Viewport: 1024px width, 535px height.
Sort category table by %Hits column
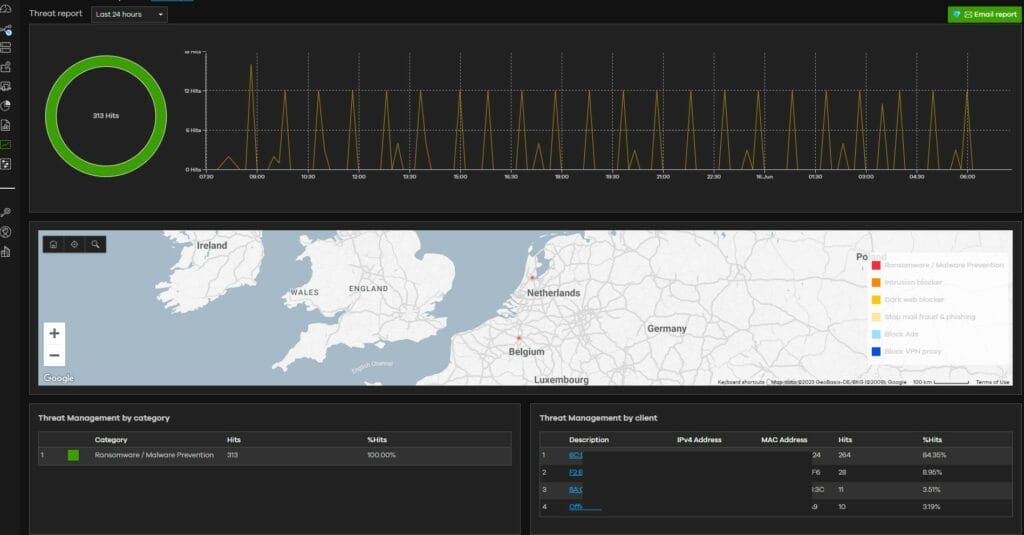(379, 439)
